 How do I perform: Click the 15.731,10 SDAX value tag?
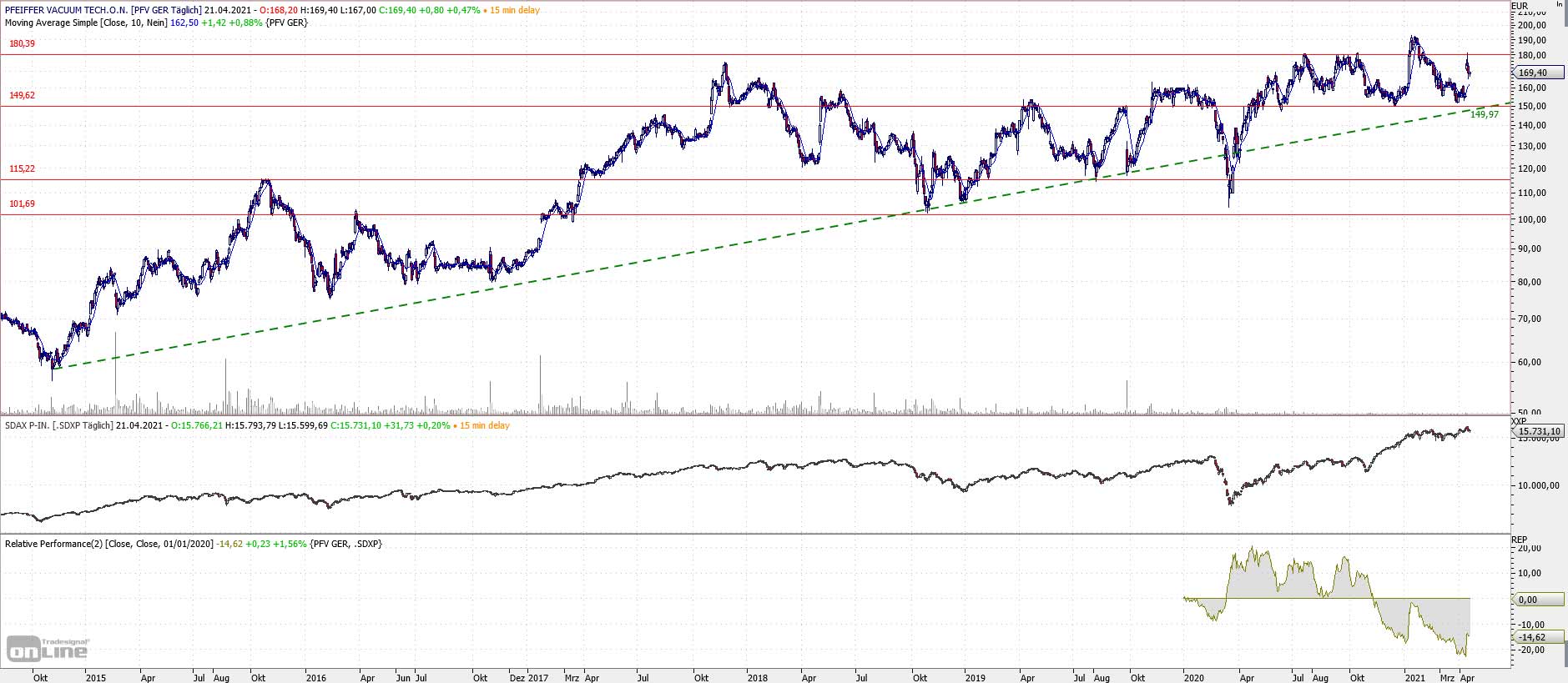tap(1537, 431)
